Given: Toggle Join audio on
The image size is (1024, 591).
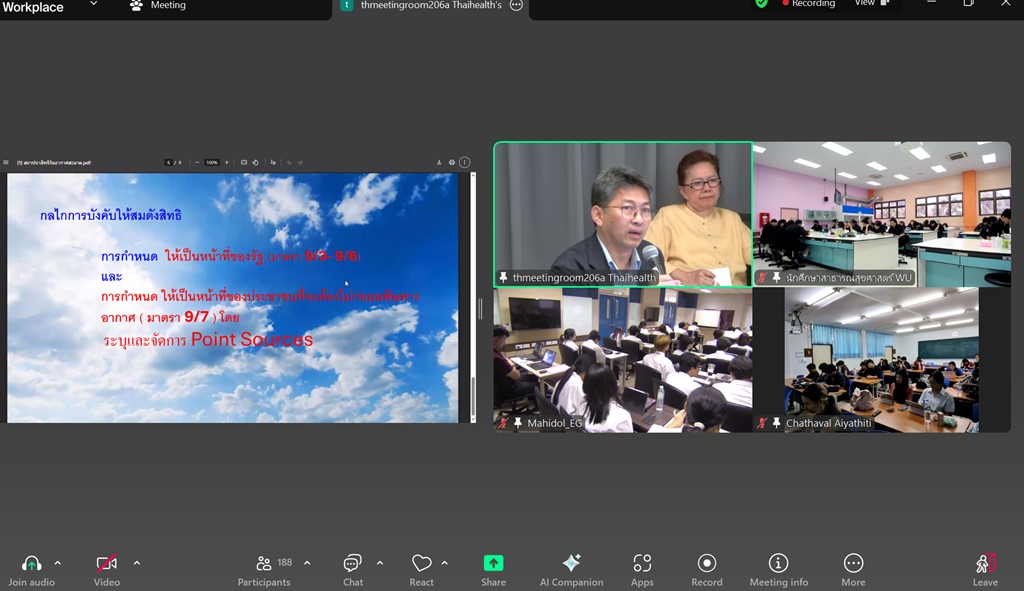Looking at the screenshot, I should click(x=31, y=563).
